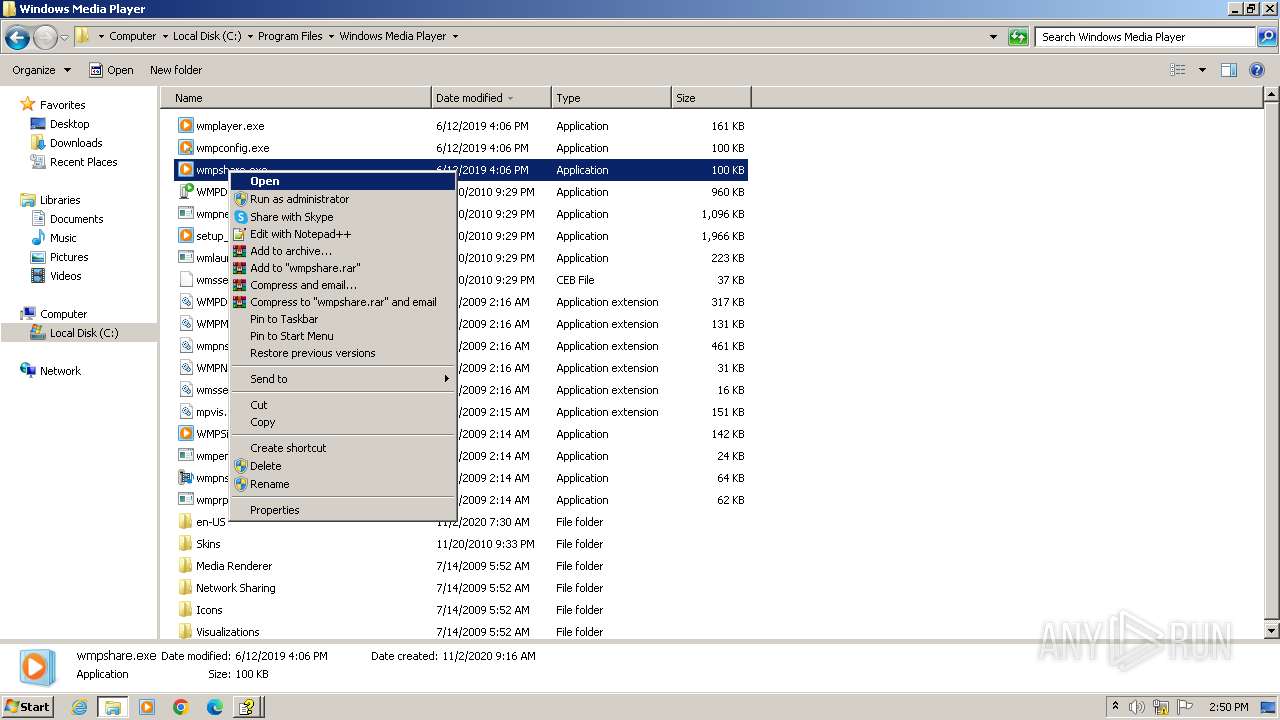
Task: Click the en-US folder icon
Action: (185, 522)
